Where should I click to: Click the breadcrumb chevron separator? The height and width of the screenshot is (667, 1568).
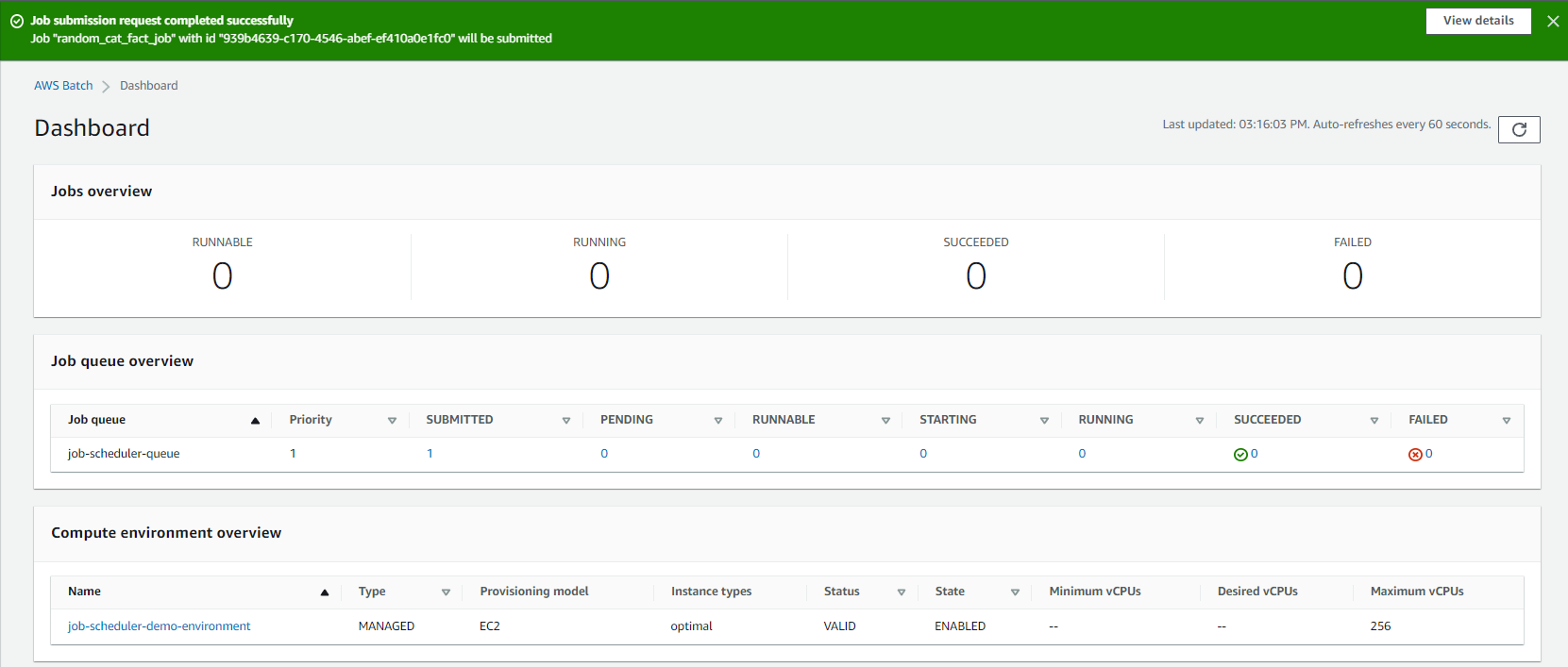[x=106, y=86]
